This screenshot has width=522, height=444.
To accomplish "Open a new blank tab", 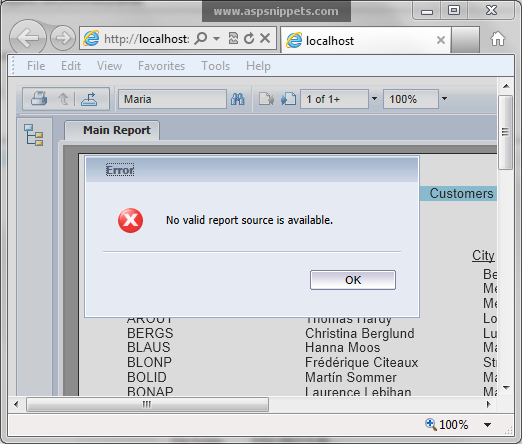I will 465,40.
